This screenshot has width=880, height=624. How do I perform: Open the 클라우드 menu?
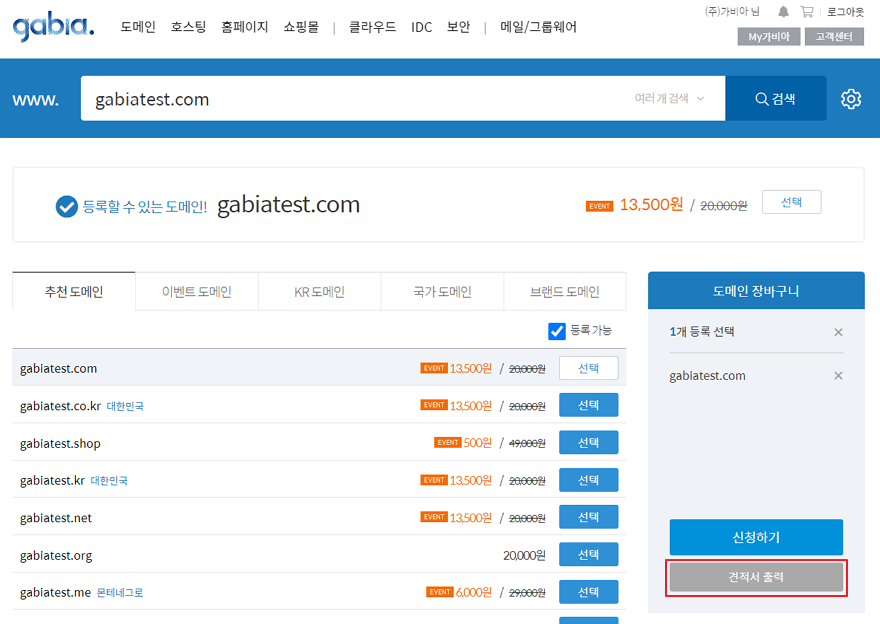coord(373,27)
